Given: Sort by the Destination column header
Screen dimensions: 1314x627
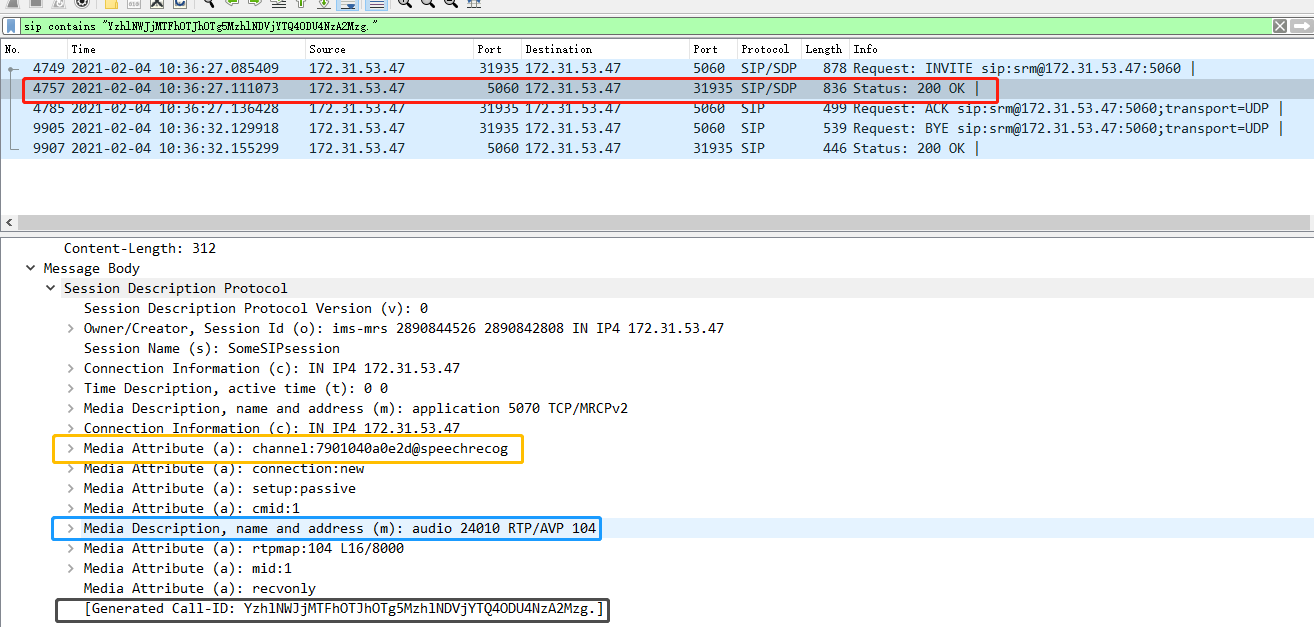Looking at the screenshot, I should (x=605, y=49).
